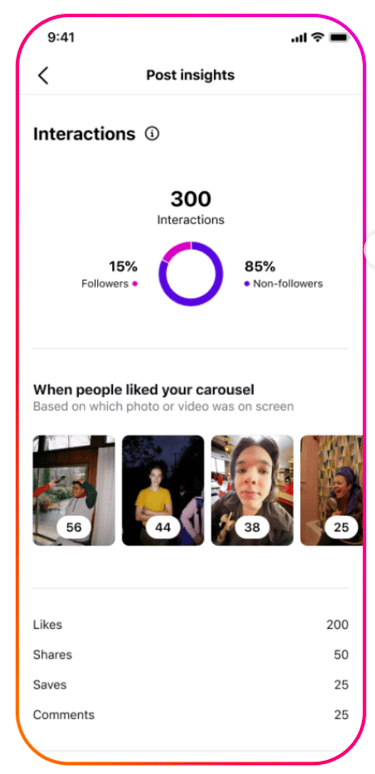This screenshot has height=774, width=375.
Task: Tap the back arrow icon
Action: 43,76
